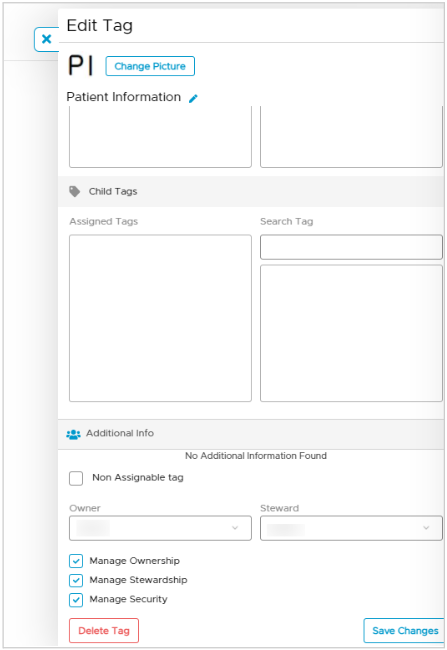Click into the Search Tag input field
Viewport: 447px width, 650px height.
tap(351, 247)
